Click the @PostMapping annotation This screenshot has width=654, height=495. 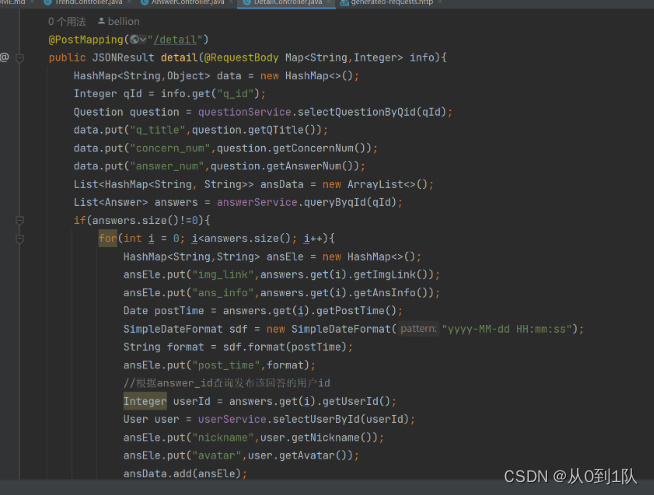(86, 40)
